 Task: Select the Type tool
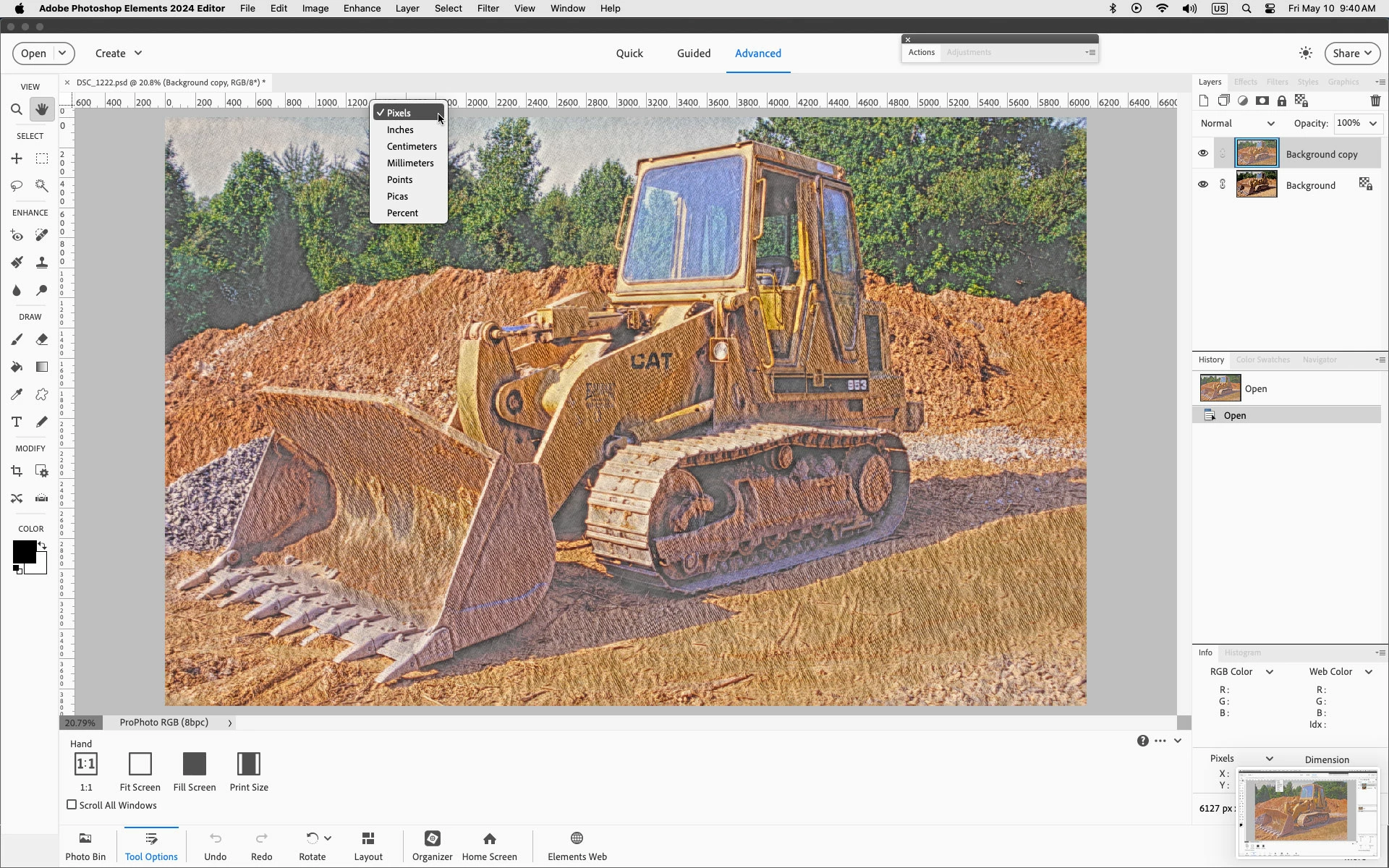(x=16, y=422)
